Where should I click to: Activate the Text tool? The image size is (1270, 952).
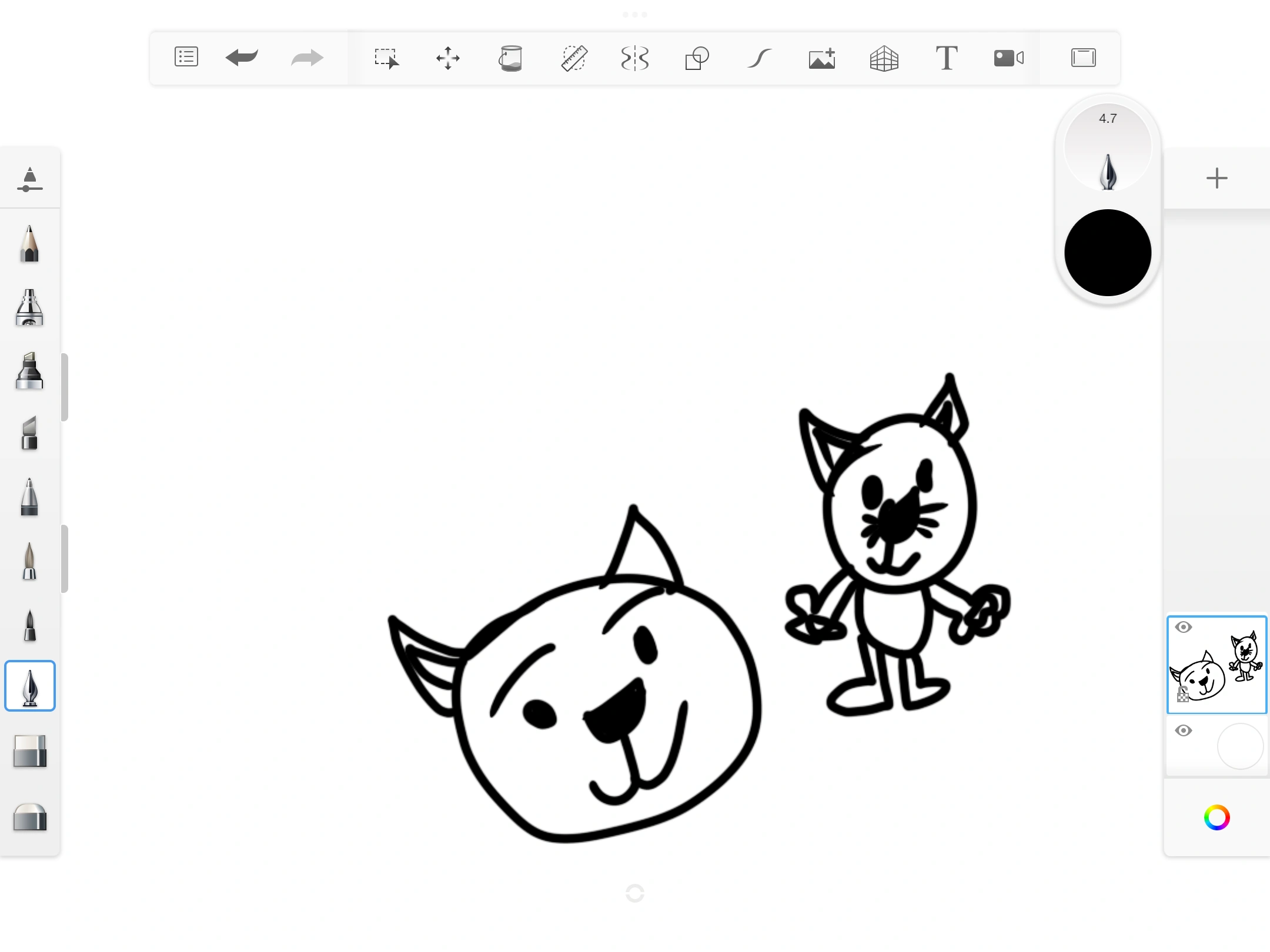coord(946,58)
